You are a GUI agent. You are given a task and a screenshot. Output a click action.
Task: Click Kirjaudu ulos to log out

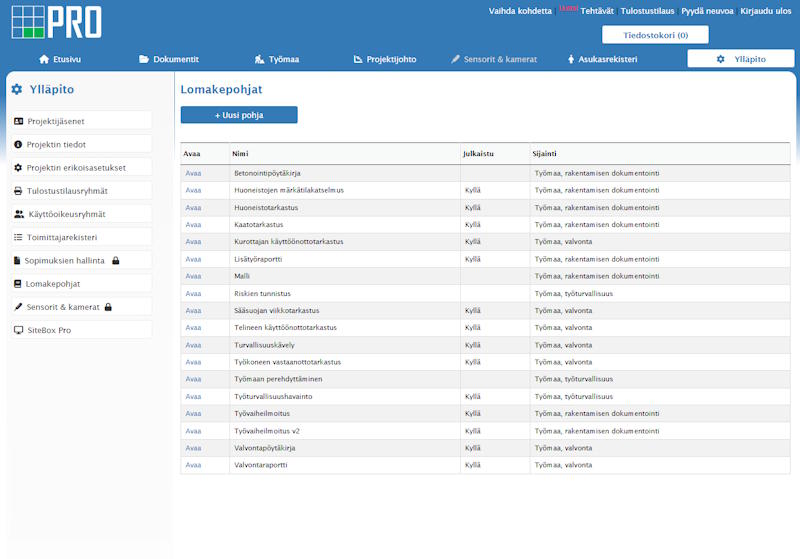[764, 11]
